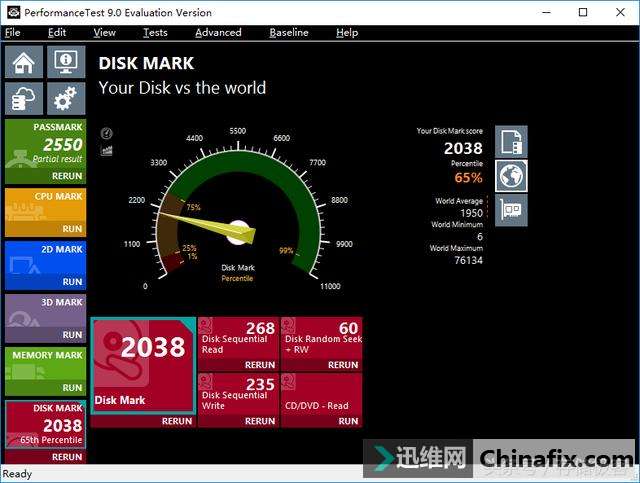The image size is (640, 483).
Task: Select the CPU MARK tile heading
Action: pyautogui.click(x=58, y=196)
